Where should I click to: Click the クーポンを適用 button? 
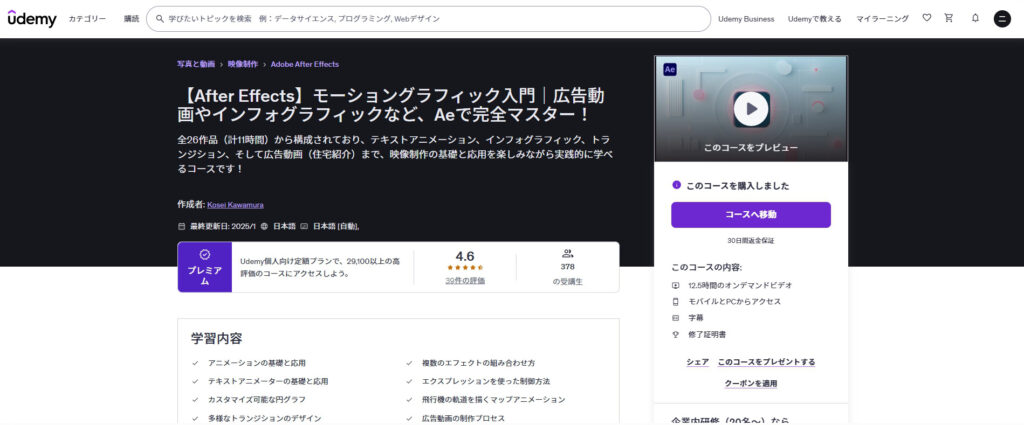tap(750, 383)
